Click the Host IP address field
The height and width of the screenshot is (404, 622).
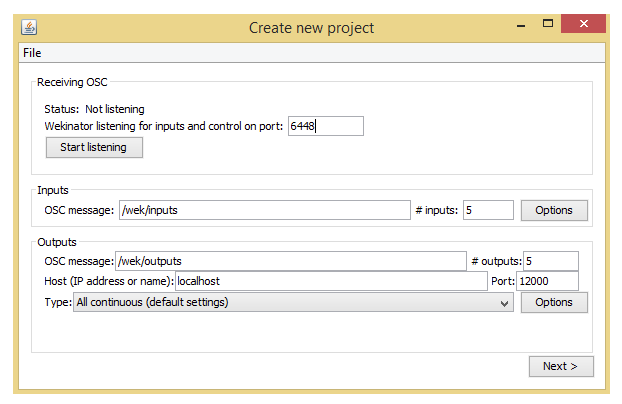tap(330, 282)
